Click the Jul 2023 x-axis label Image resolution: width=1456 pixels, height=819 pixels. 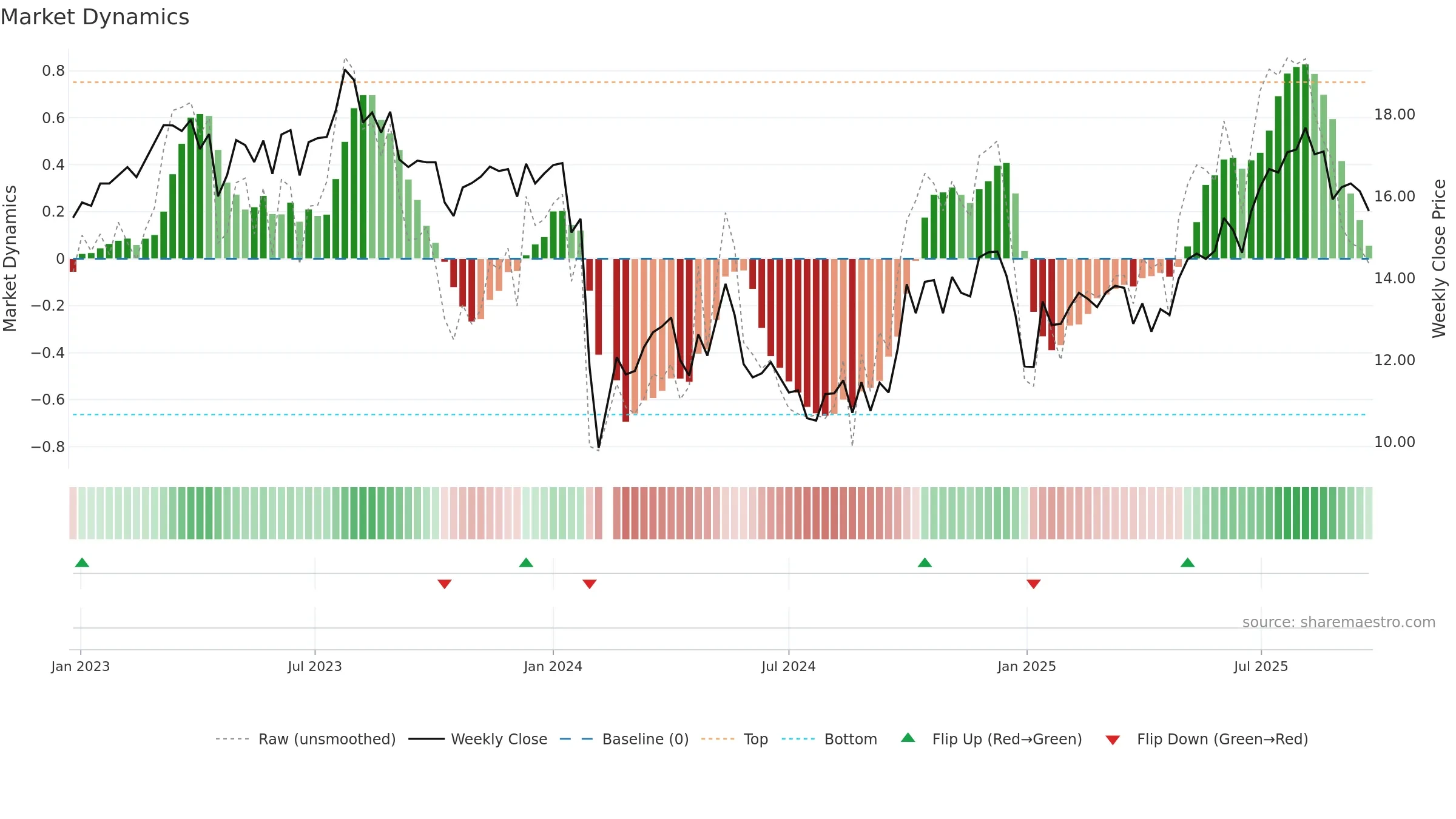pos(315,666)
